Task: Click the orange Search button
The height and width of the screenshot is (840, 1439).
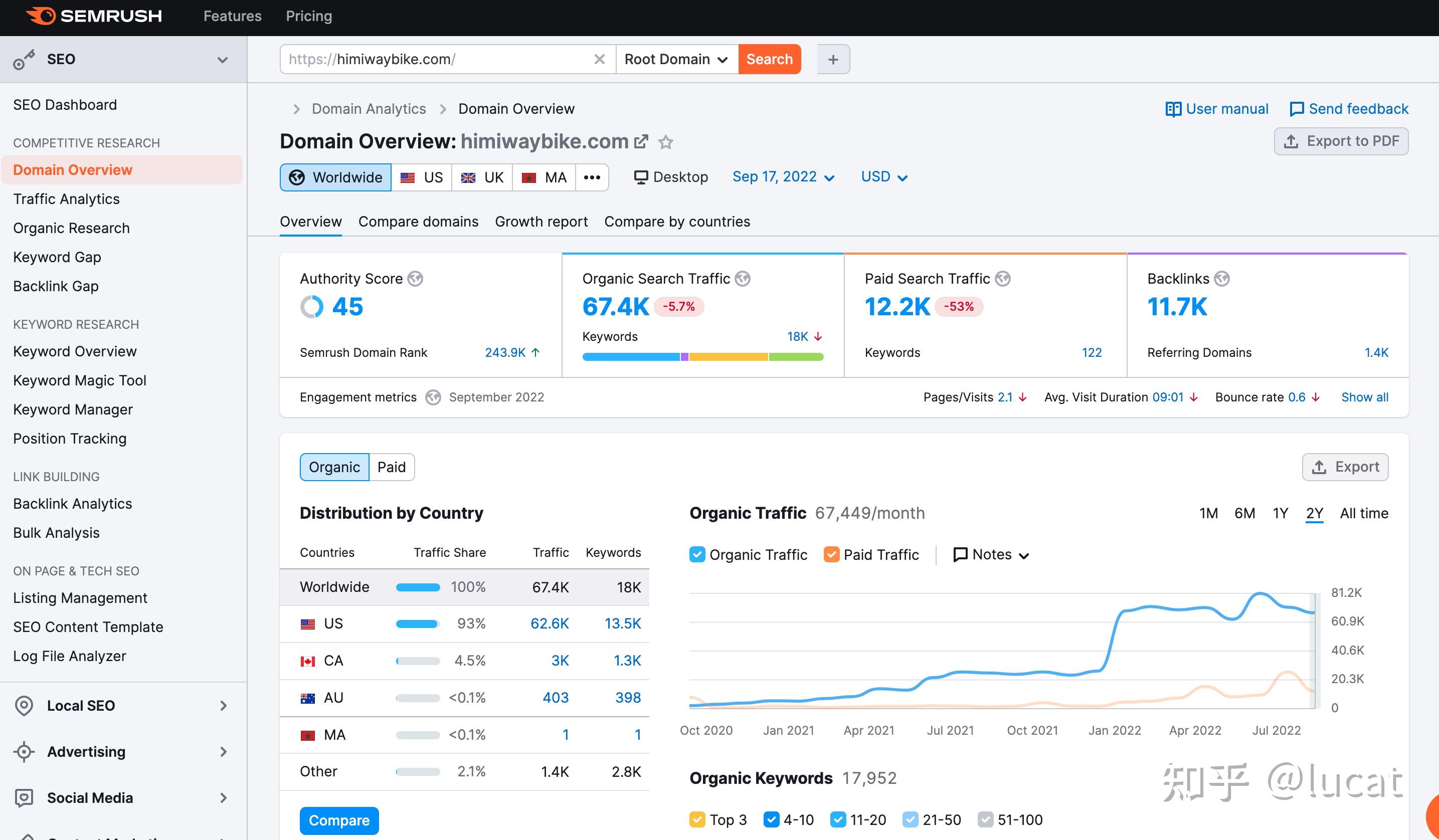Action: pyautogui.click(x=769, y=59)
